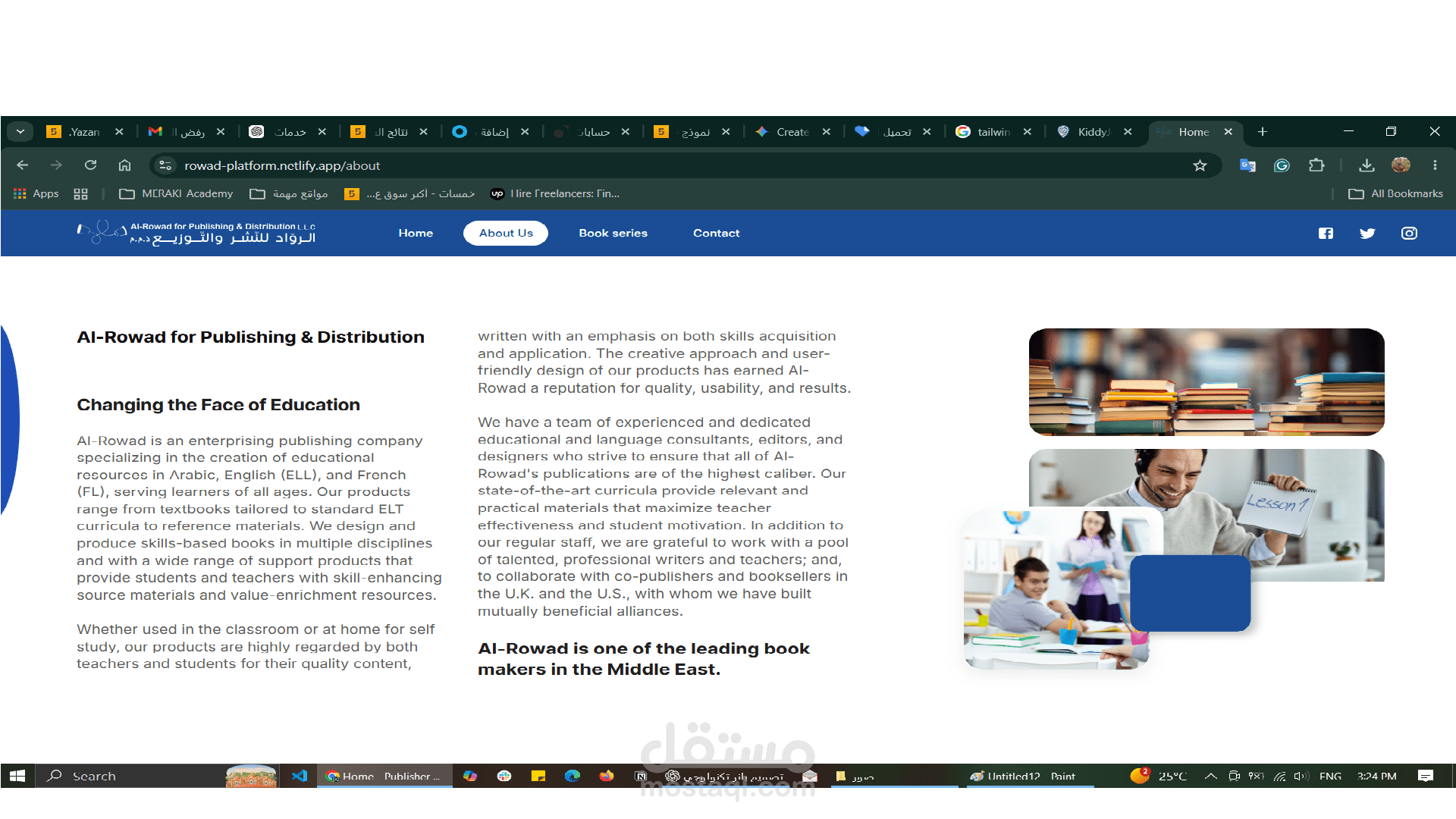This screenshot has height=819, width=1456.
Task: Open the Google Translate extension
Action: pyautogui.click(x=1247, y=165)
